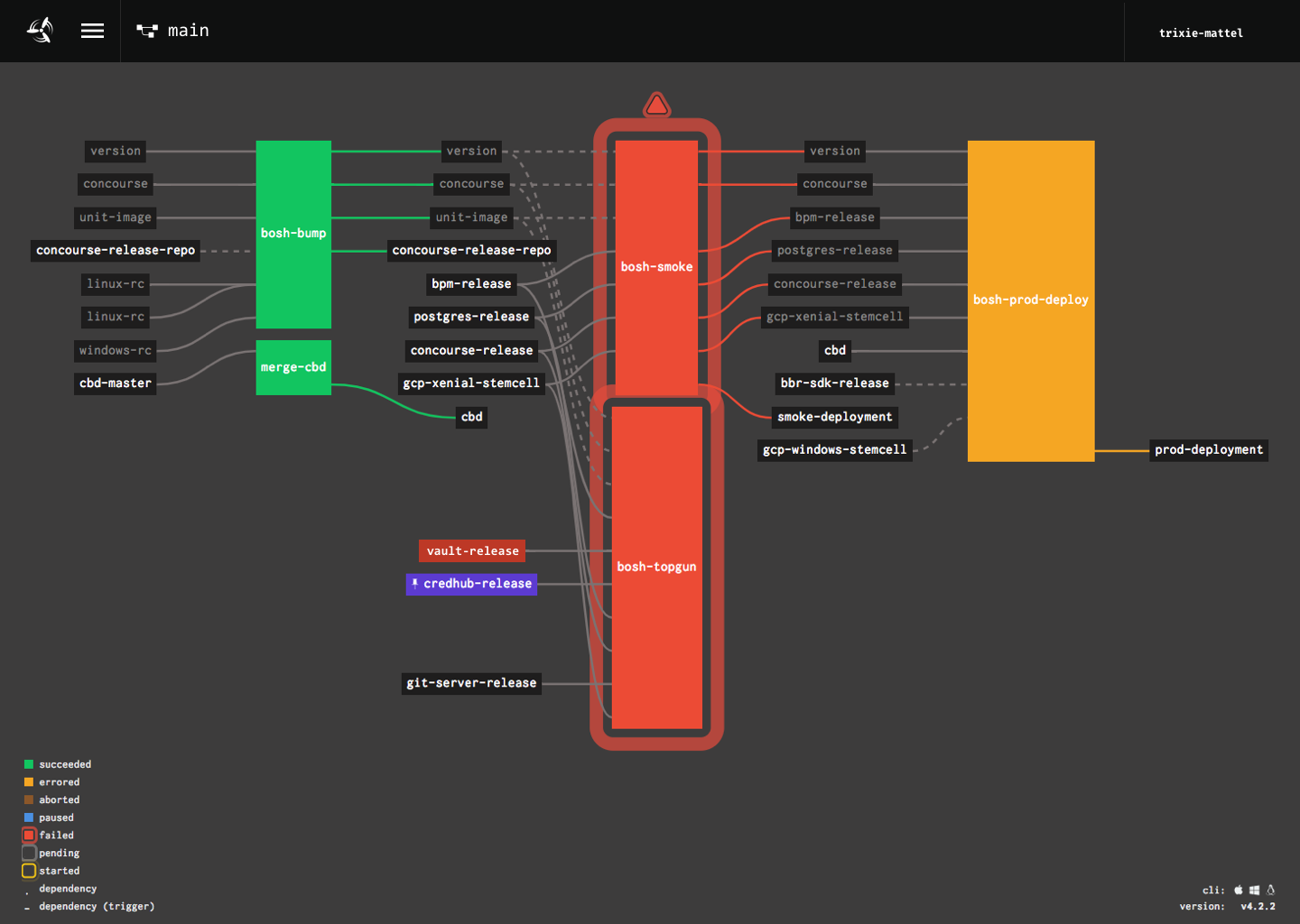Open the cbd-master resource
The image size is (1300, 924).
(x=115, y=383)
